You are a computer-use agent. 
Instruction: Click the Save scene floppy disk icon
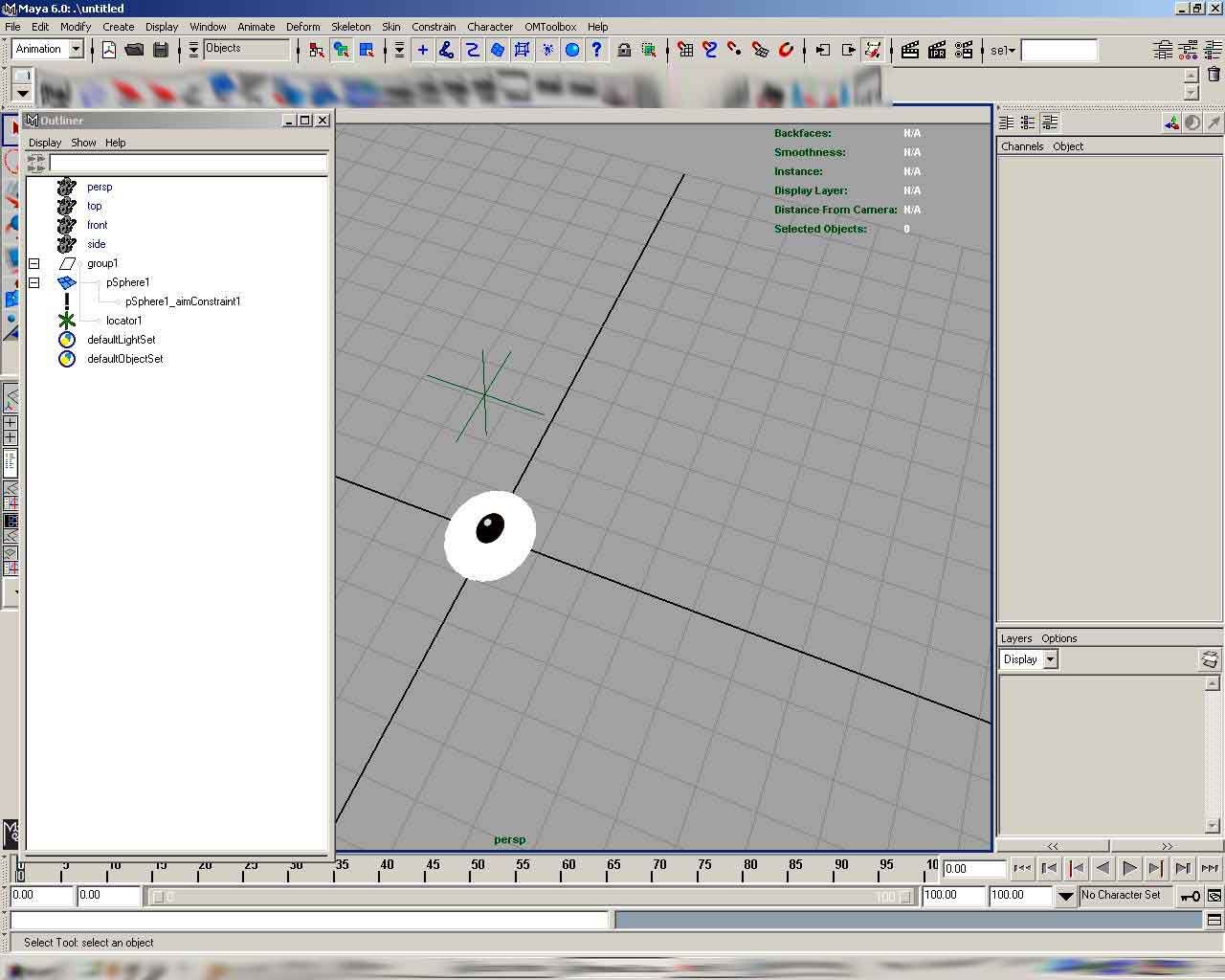pyautogui.click(x=161, y=50)
